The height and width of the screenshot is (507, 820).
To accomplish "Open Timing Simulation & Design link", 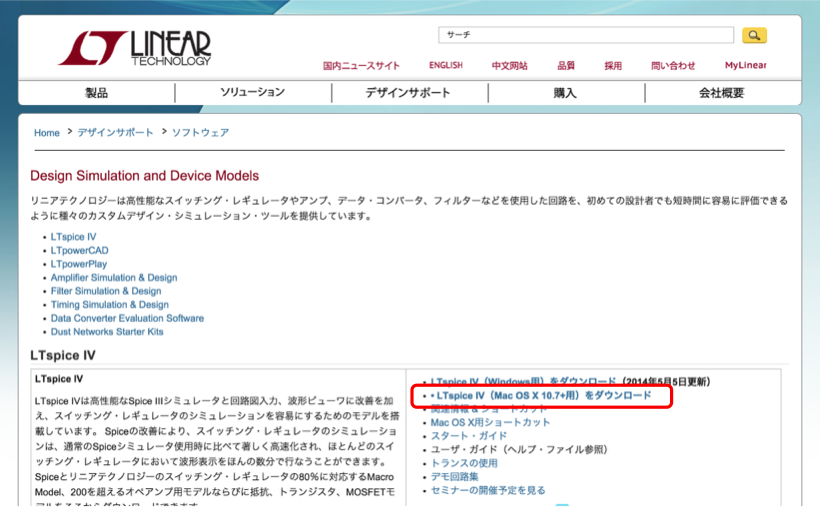I will tap(110, 305).
